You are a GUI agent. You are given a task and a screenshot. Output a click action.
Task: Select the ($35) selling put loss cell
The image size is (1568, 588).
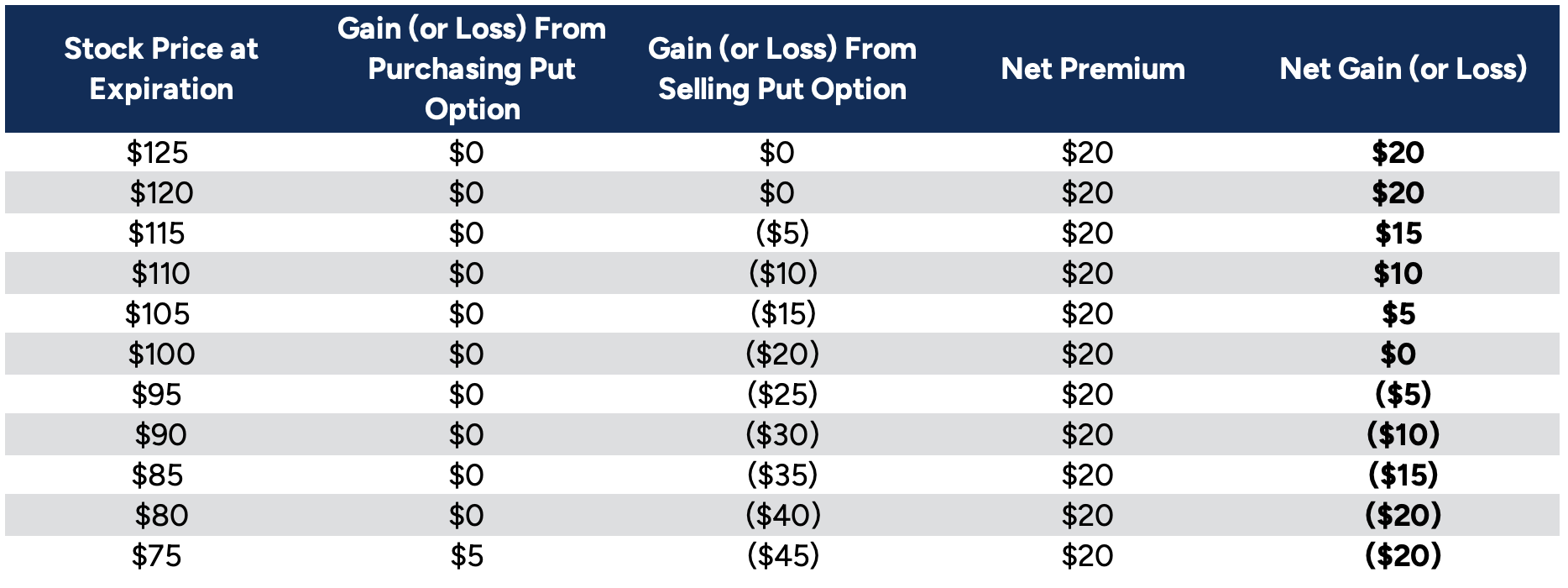(x=782, y=475)
